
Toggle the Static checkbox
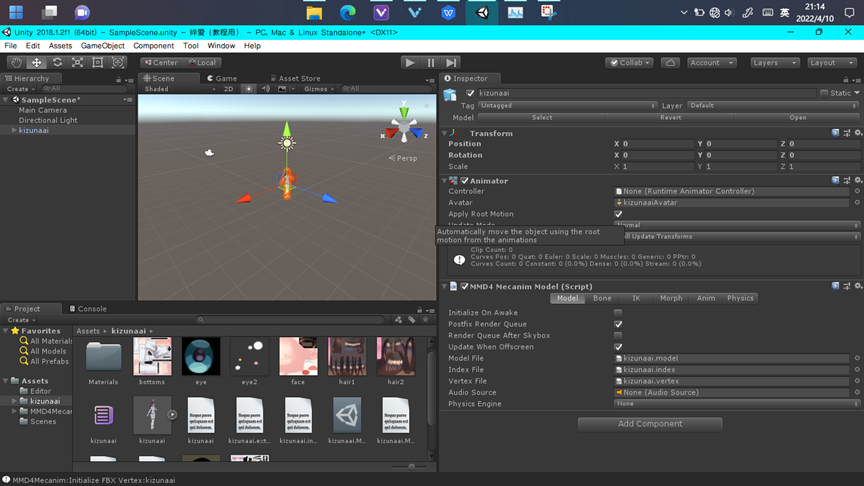pos(824,93)
